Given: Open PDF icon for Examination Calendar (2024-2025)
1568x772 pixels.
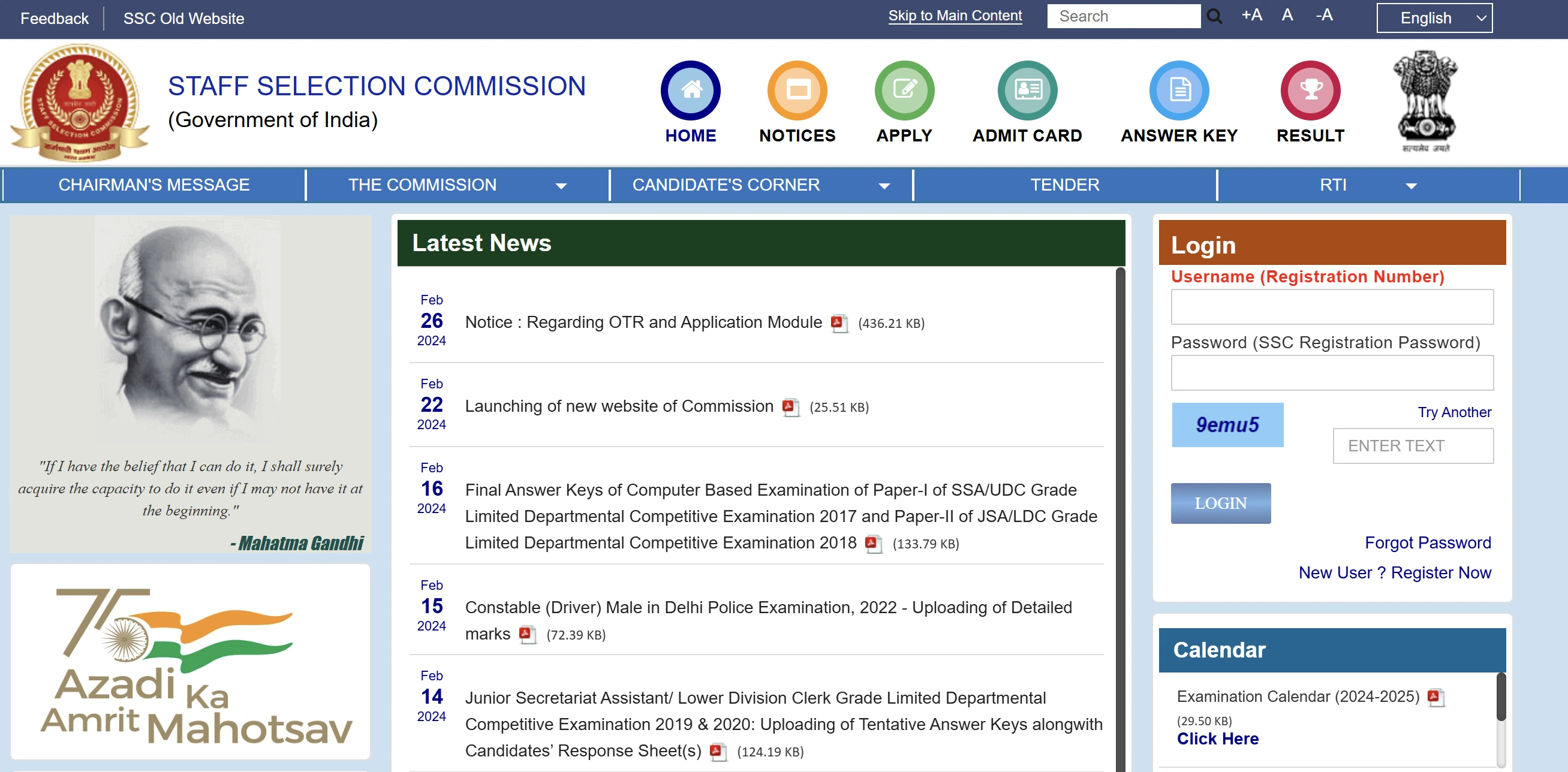Looking at the screenshot, I should point(1435,696).
